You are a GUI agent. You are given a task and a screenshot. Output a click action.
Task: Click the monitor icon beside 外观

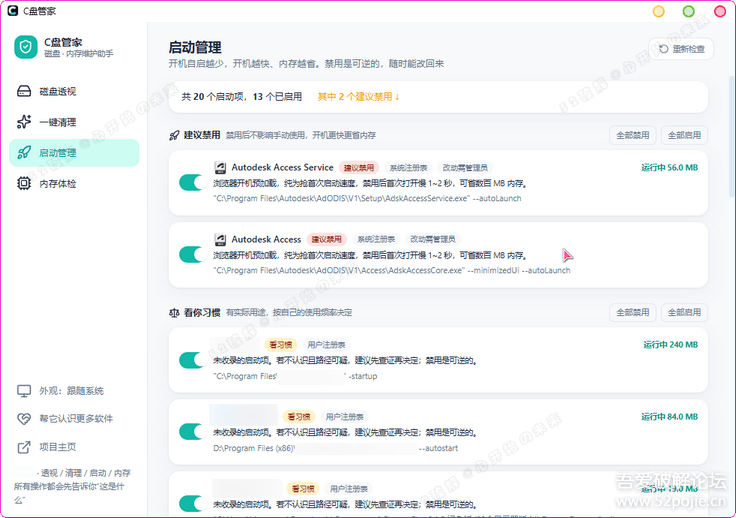pyautogui.click(x=24, y=391)
